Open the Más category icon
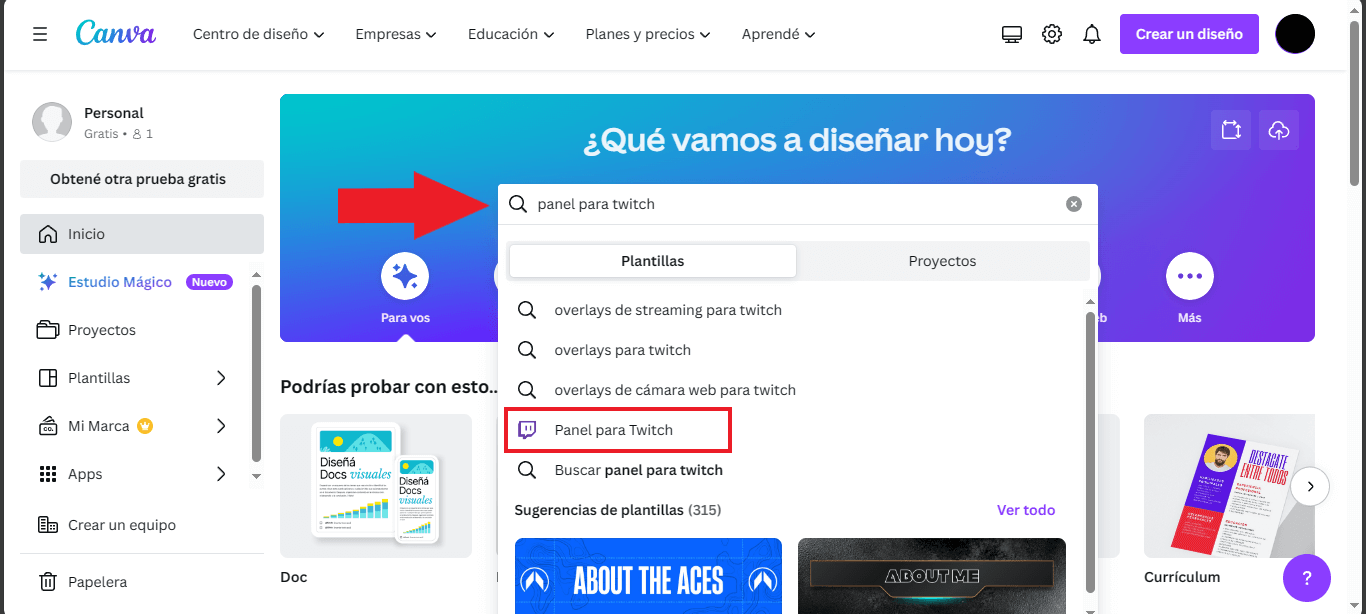The image size is (1366, 614). click(1190, 276)
